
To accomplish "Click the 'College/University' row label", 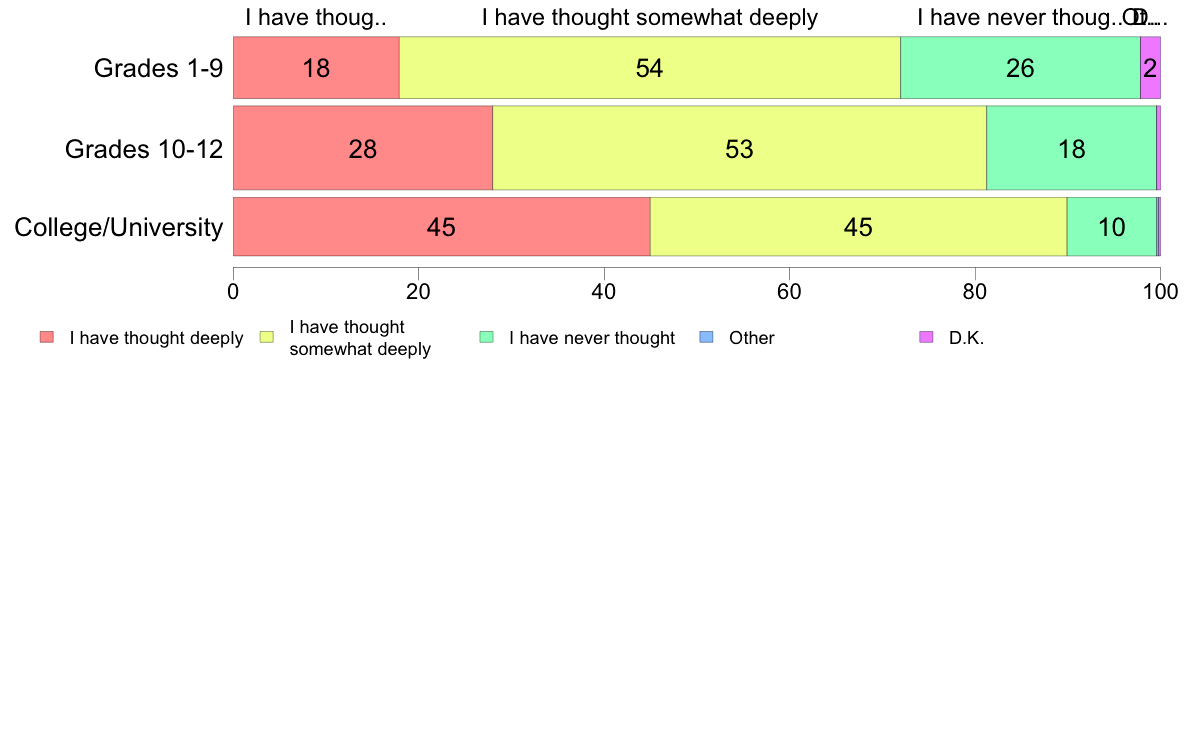I will [119, 227].
